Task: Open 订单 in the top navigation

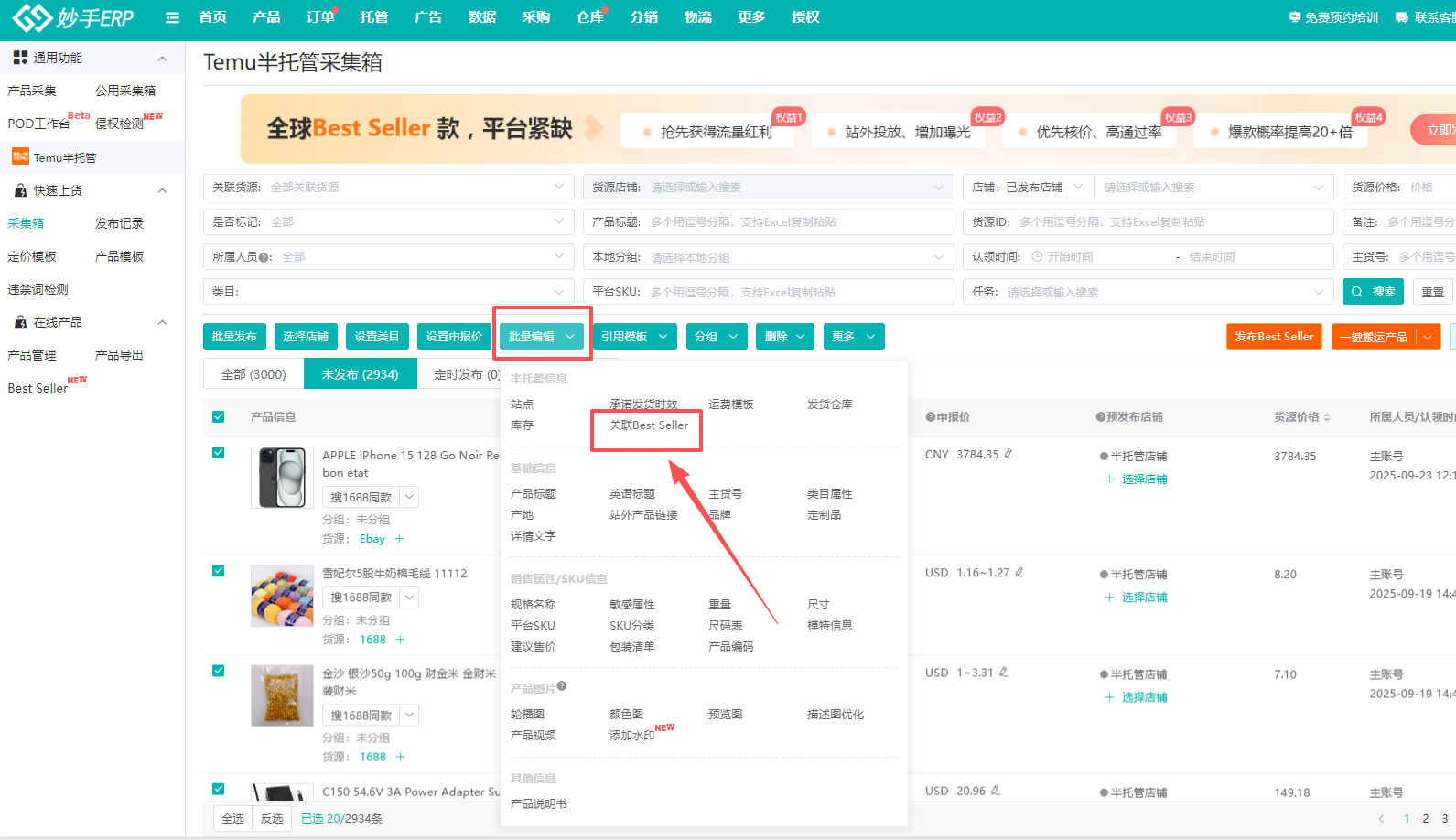Action: coord(320,17)
